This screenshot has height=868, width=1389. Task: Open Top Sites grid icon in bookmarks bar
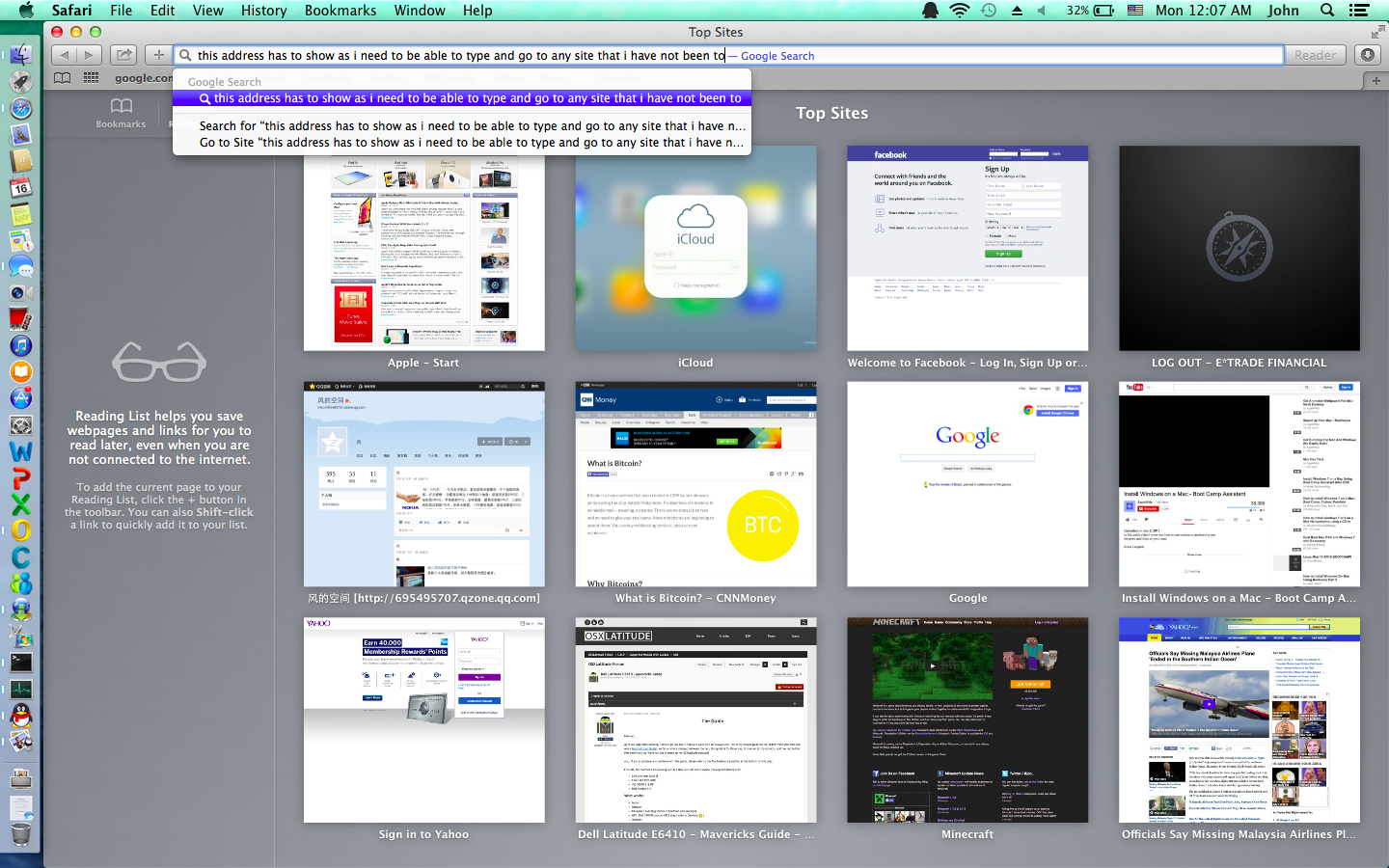tap(91, 78)
